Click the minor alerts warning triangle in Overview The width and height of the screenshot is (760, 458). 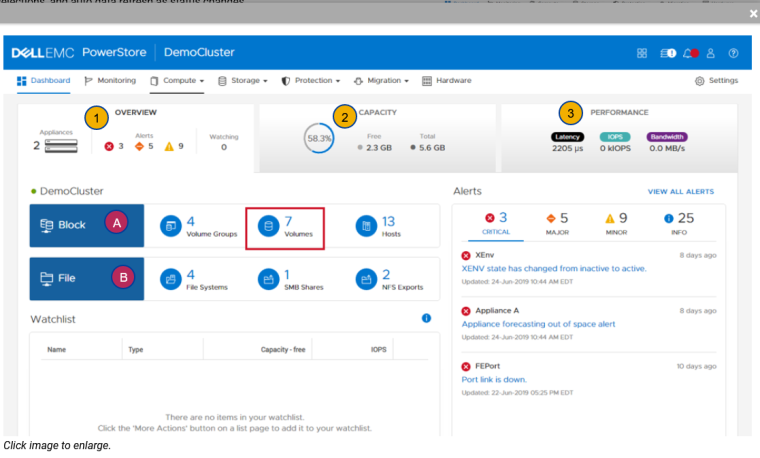click(x=169, y=146)
